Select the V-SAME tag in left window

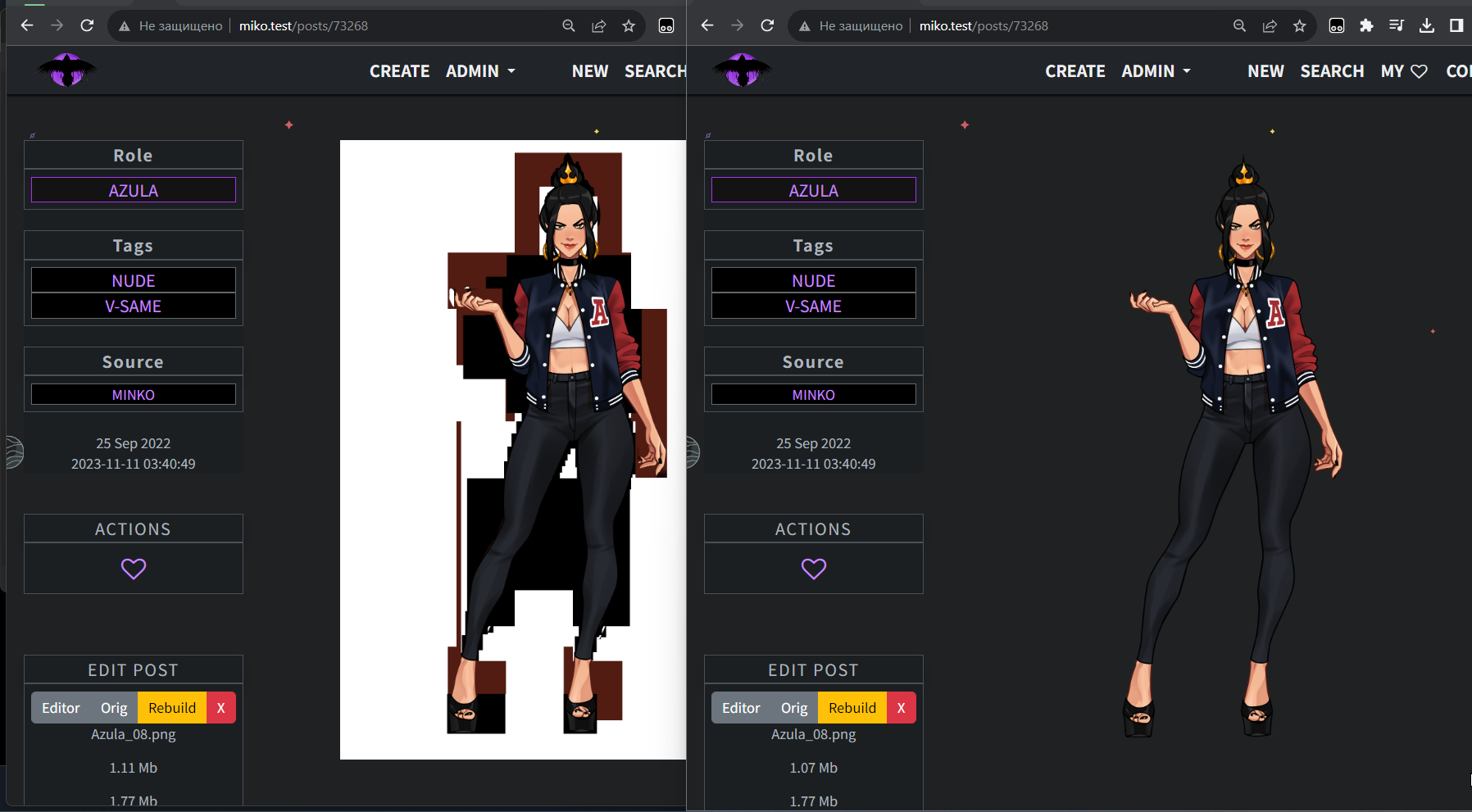[x=134, y=306]
